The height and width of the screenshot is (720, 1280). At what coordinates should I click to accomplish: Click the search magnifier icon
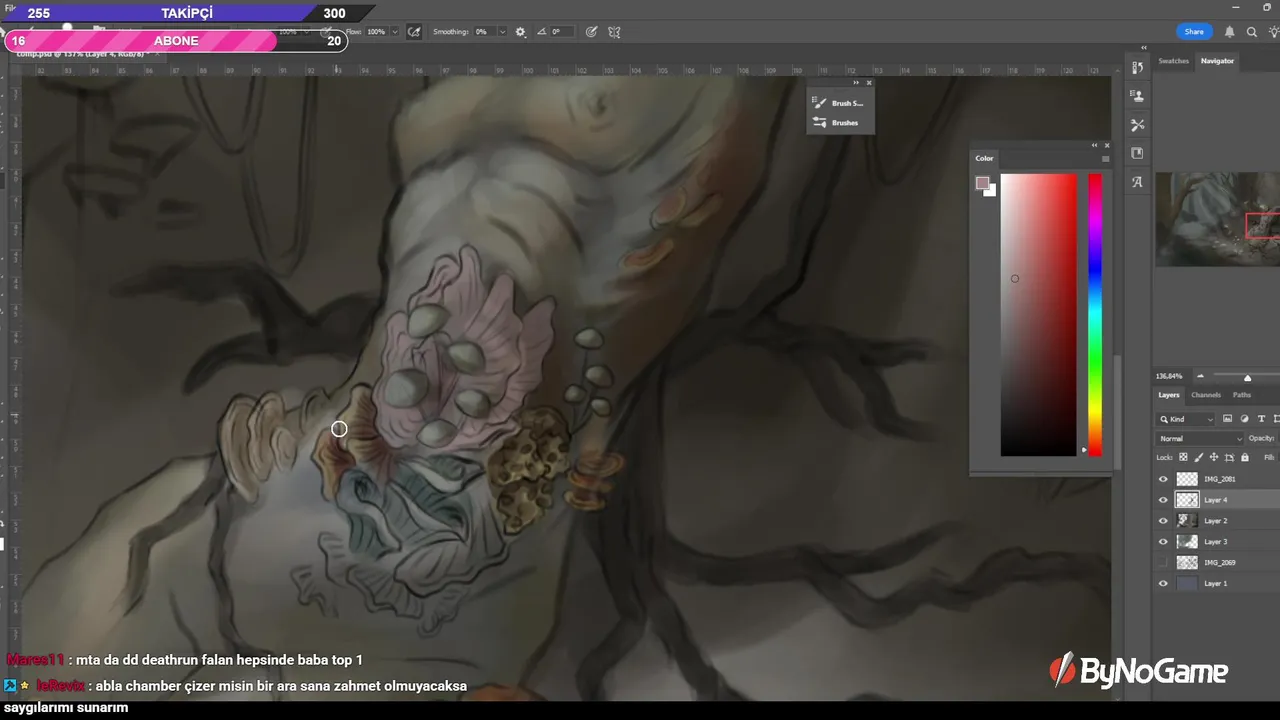(1252, 32)
